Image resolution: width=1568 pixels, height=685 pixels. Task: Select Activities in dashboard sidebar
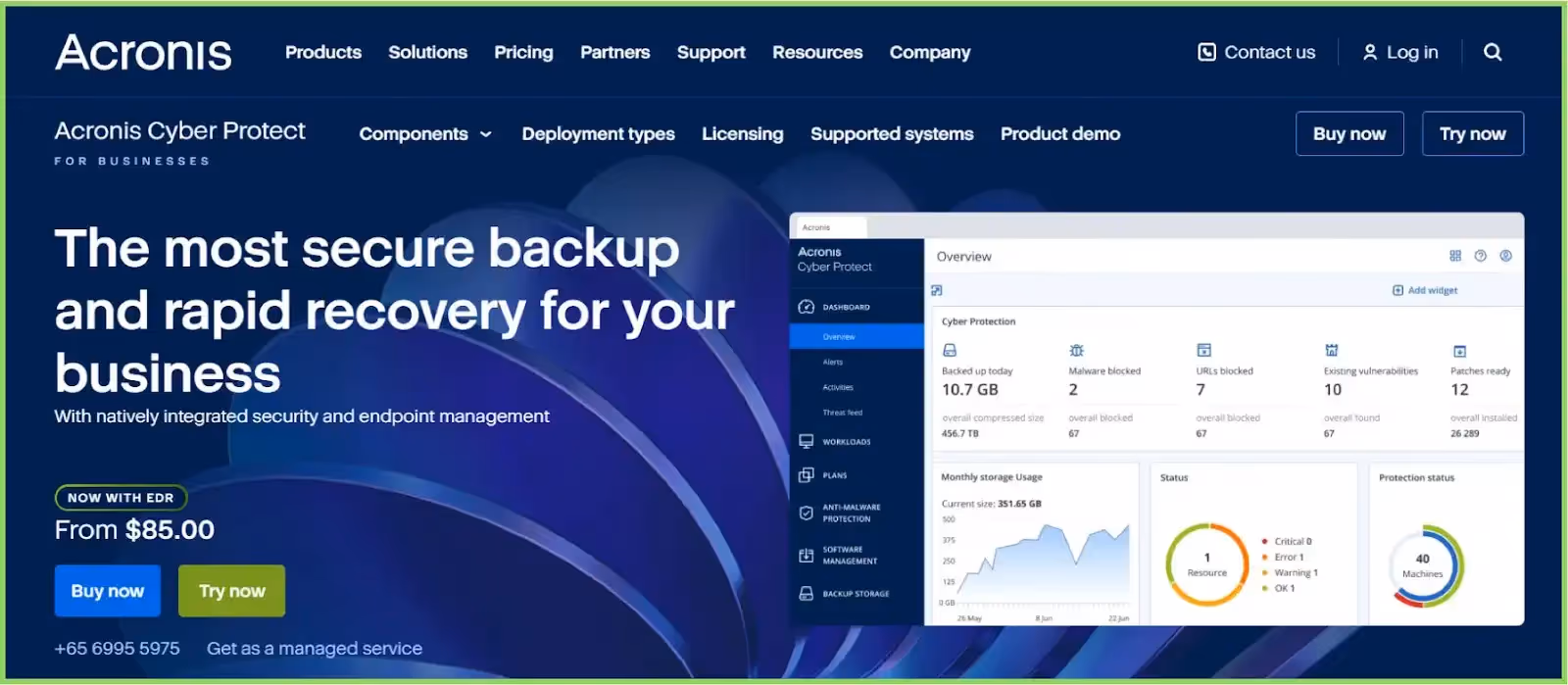pos(838,387)
